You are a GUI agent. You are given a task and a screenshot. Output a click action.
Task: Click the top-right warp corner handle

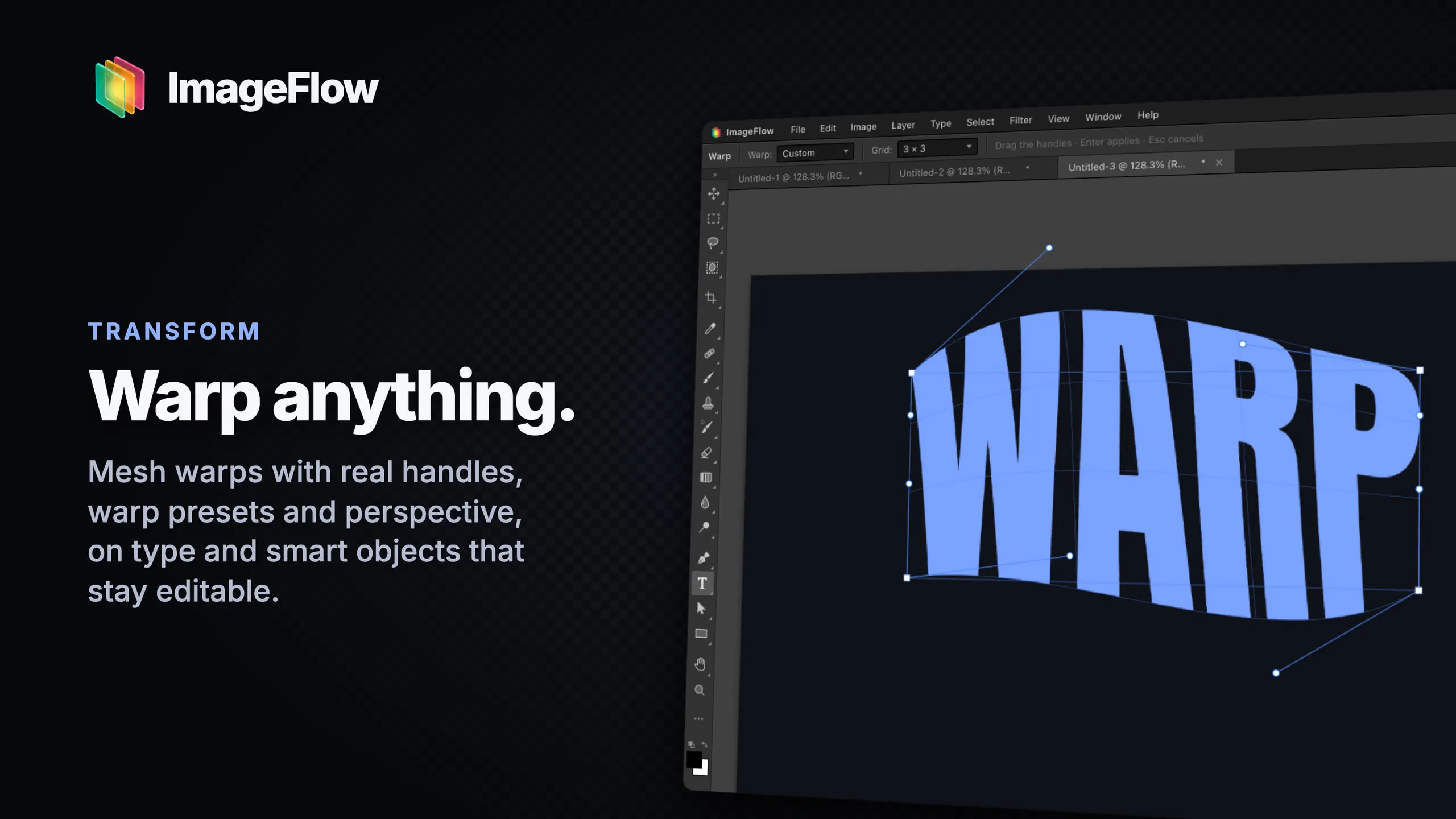[x=1420, y=370]
